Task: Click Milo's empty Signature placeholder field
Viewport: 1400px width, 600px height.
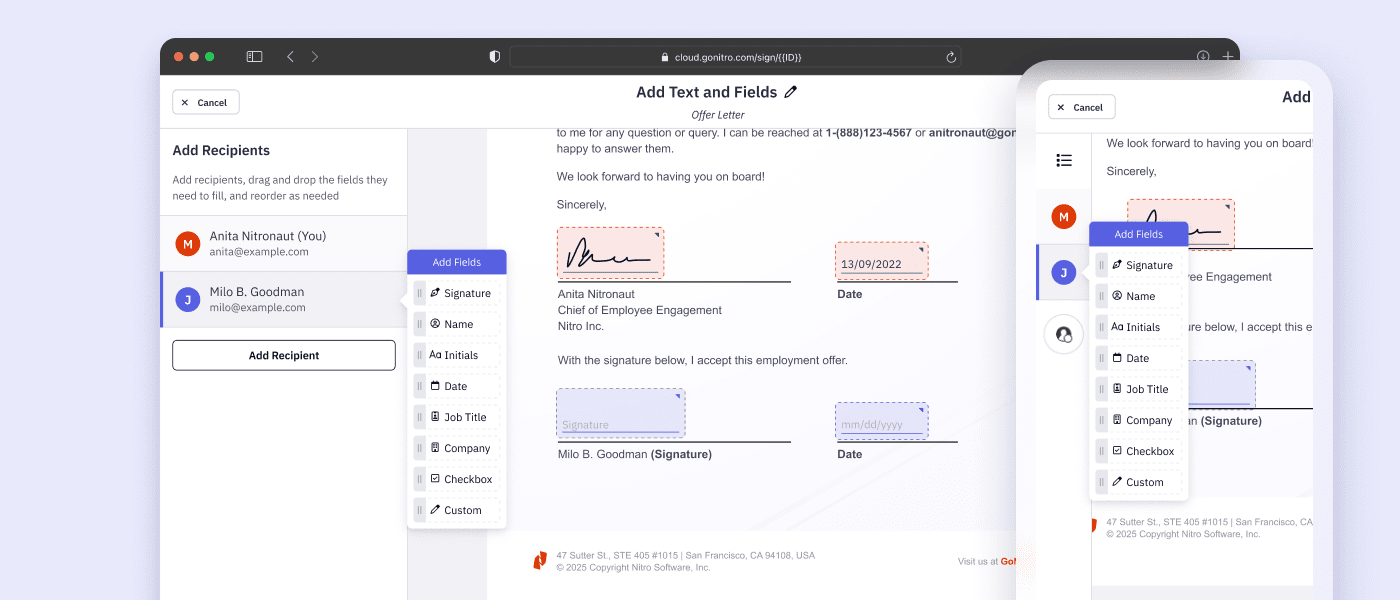Action: [x=620, y=413]
